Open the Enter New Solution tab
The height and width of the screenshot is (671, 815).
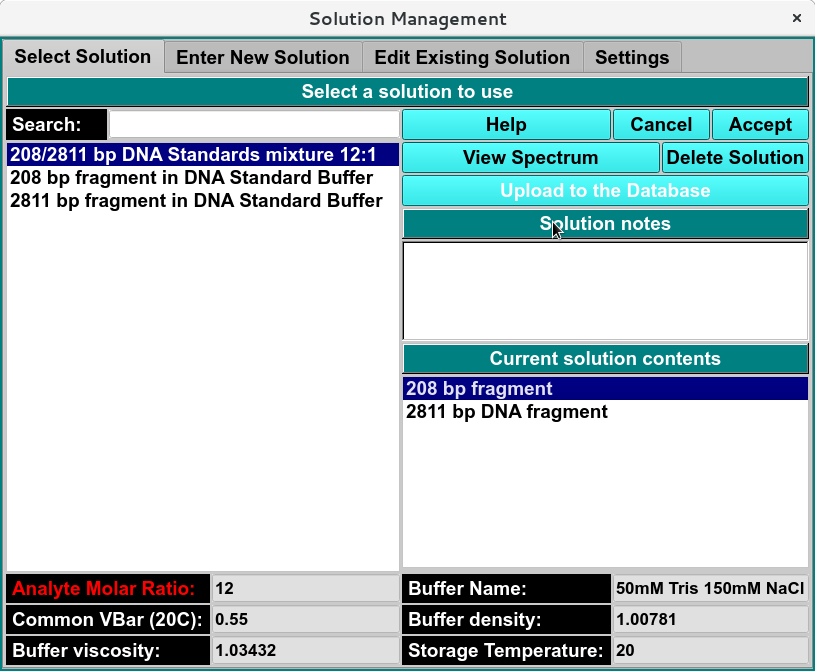[x=262, y=58]
